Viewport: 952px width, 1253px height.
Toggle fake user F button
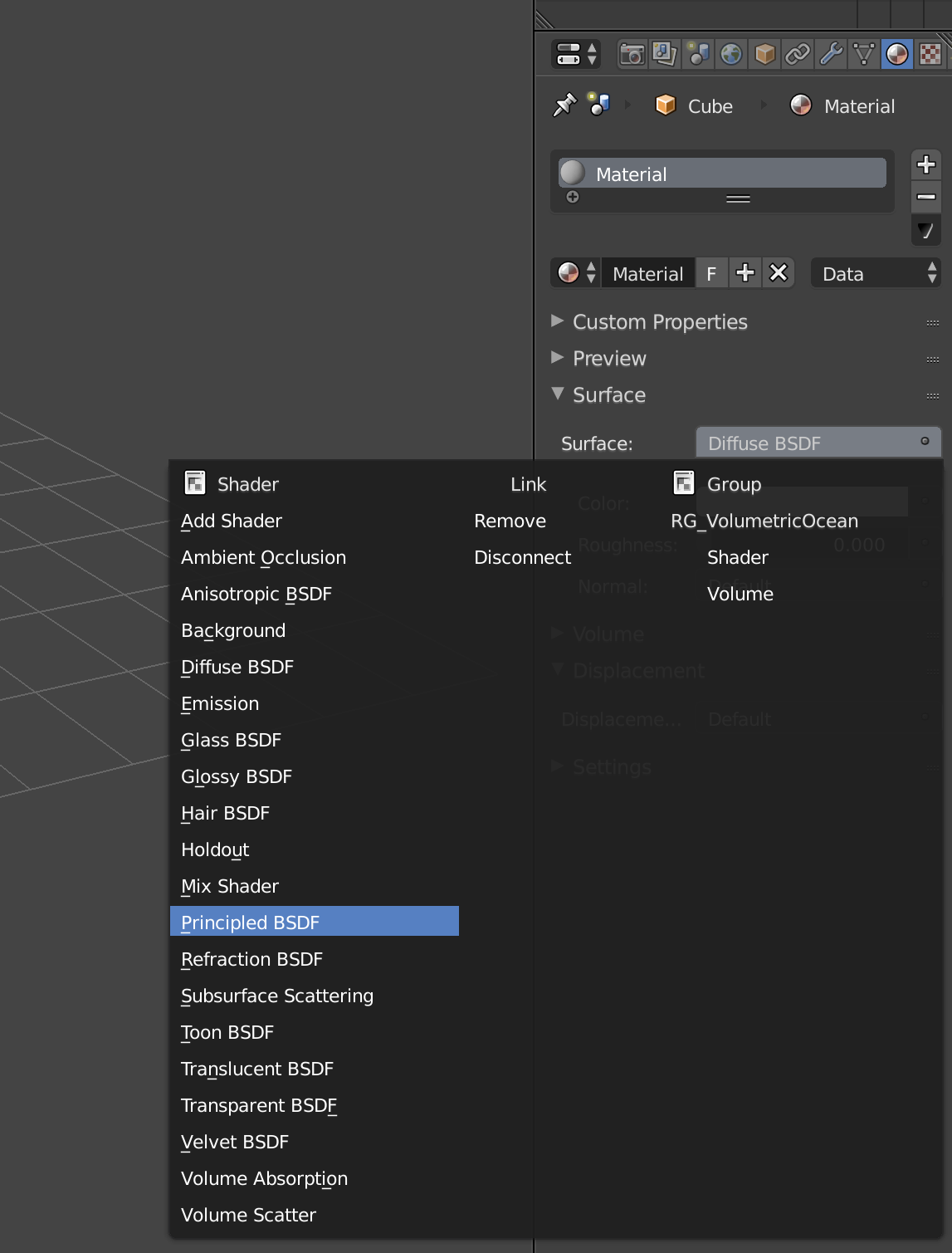(711, 273)
